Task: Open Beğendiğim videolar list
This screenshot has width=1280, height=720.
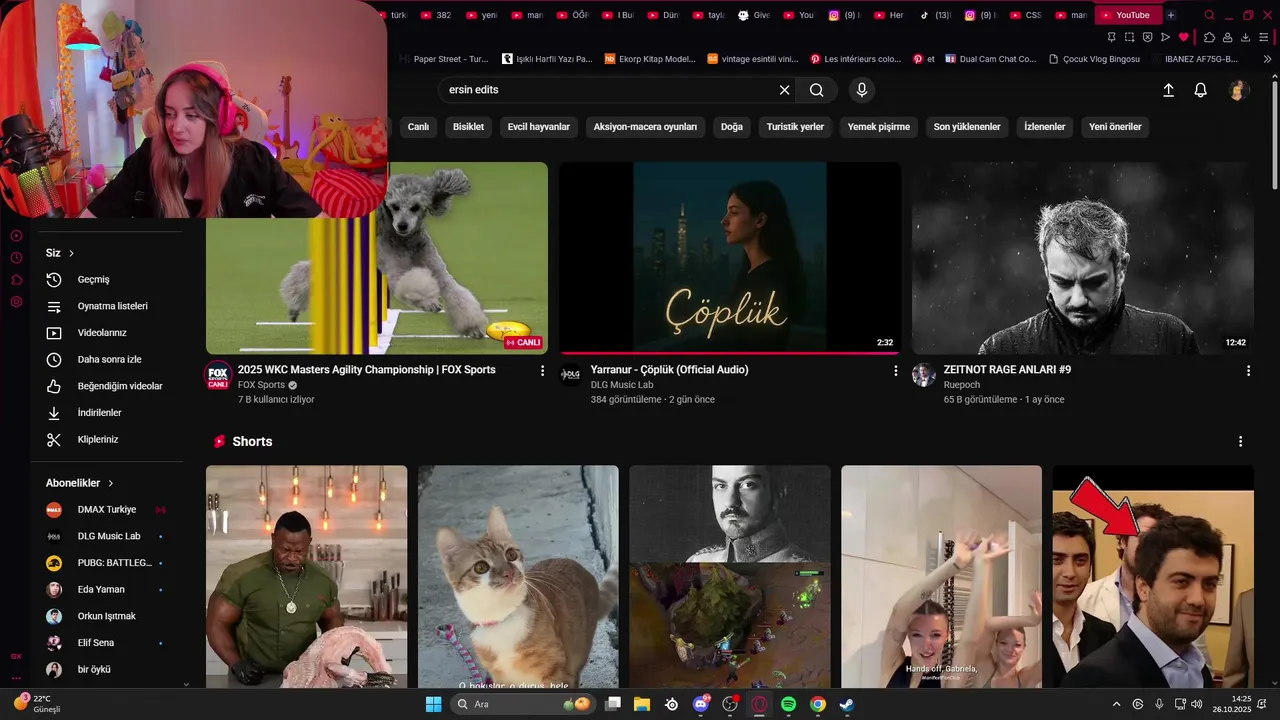Action: point(107,386)
